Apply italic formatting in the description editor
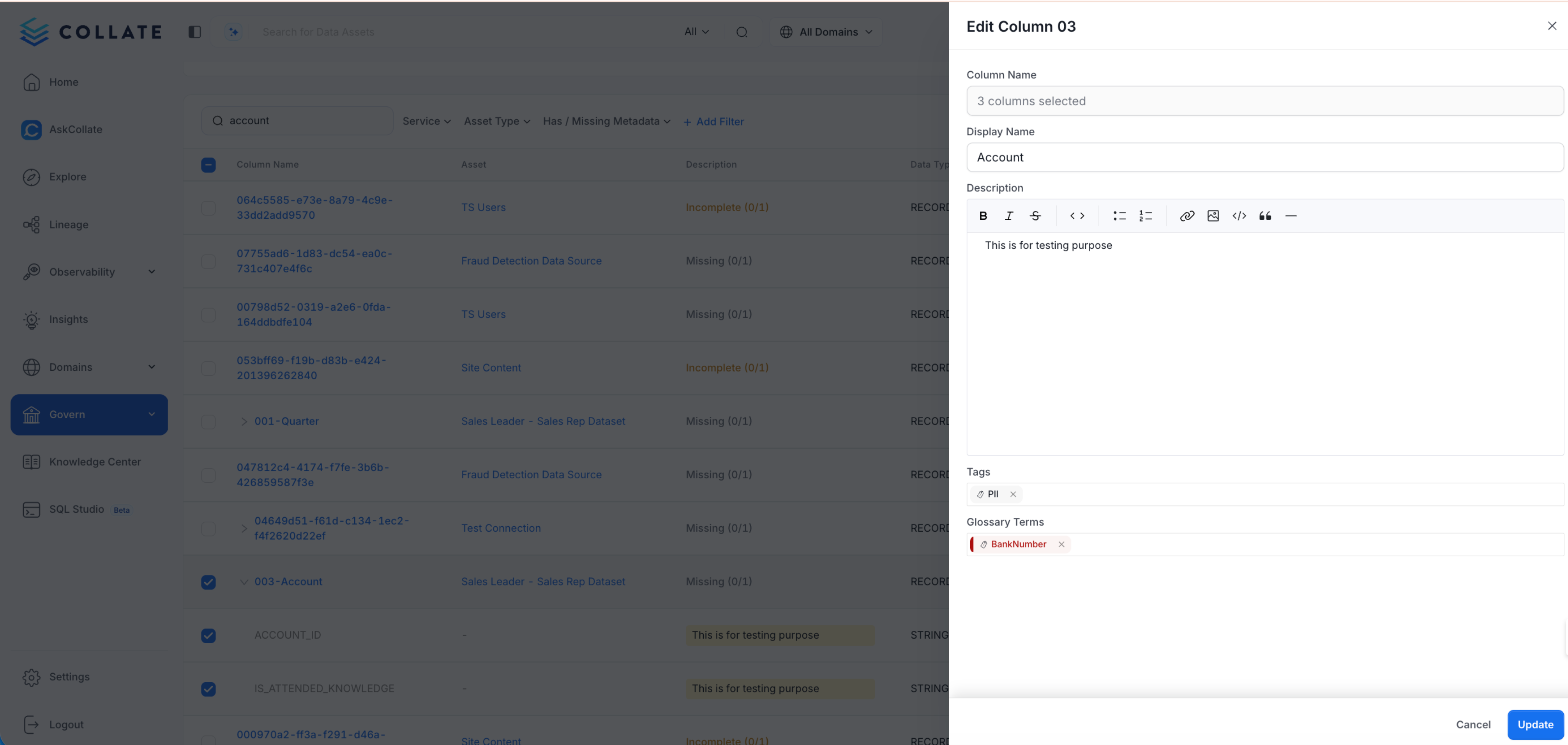 [1008, 216]
